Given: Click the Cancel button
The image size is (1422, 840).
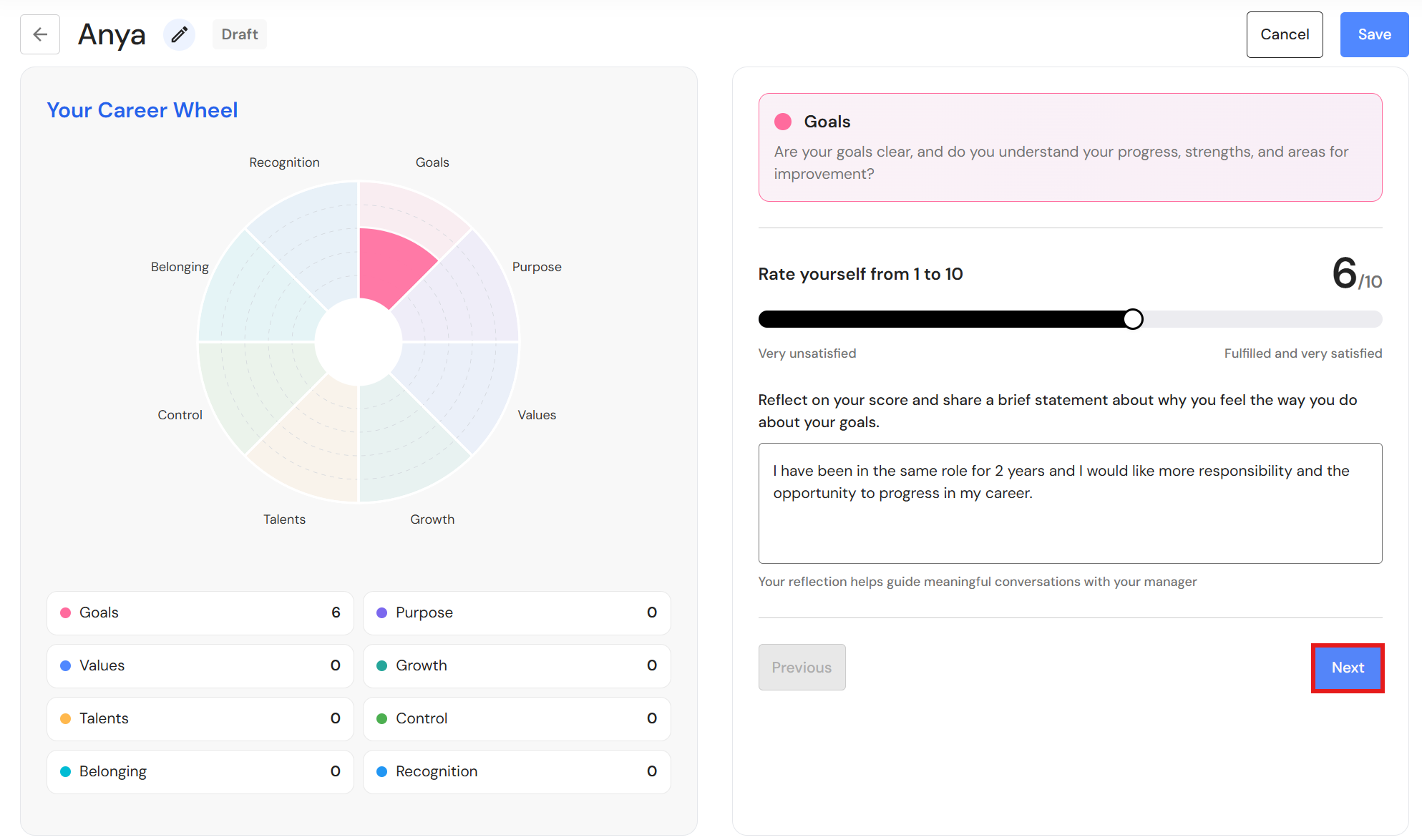Looking at the screenshot, I should (1285, 34).
